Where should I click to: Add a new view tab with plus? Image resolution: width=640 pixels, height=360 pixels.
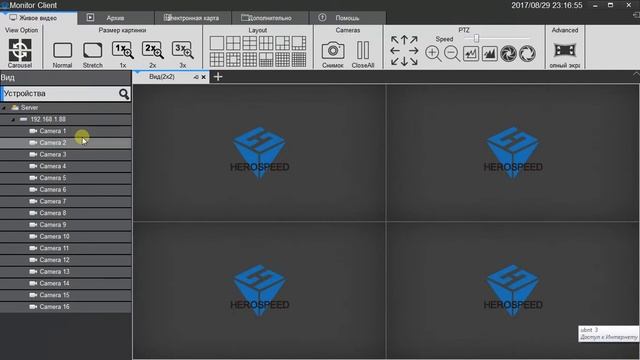tap(218, 76)
